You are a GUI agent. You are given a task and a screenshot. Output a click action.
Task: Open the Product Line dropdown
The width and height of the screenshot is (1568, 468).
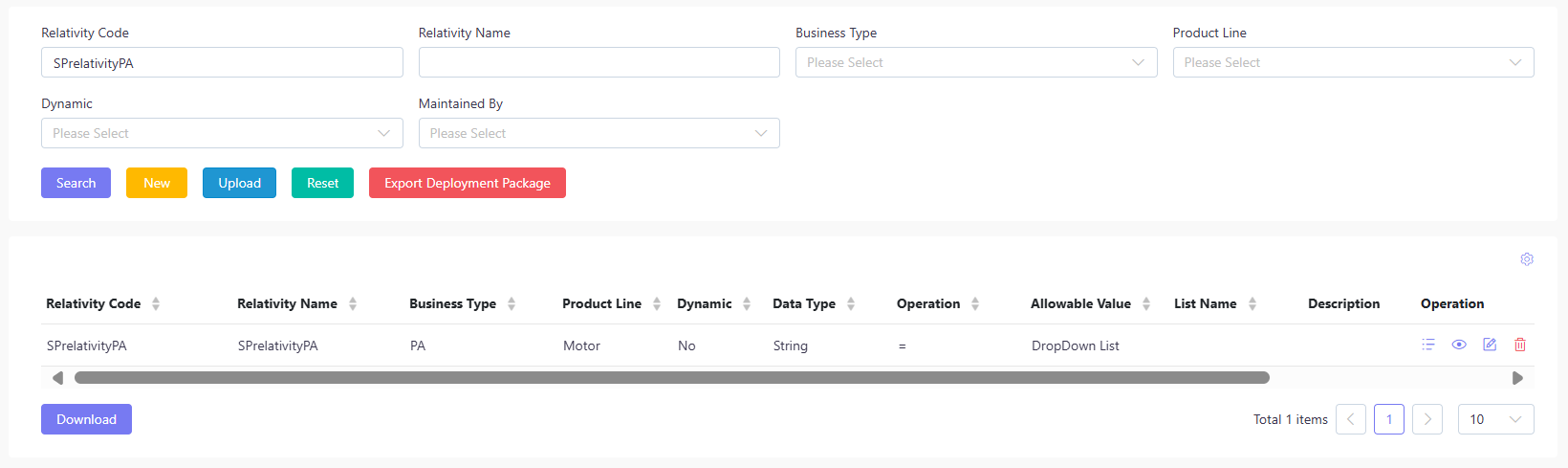tap(1354, 62)
